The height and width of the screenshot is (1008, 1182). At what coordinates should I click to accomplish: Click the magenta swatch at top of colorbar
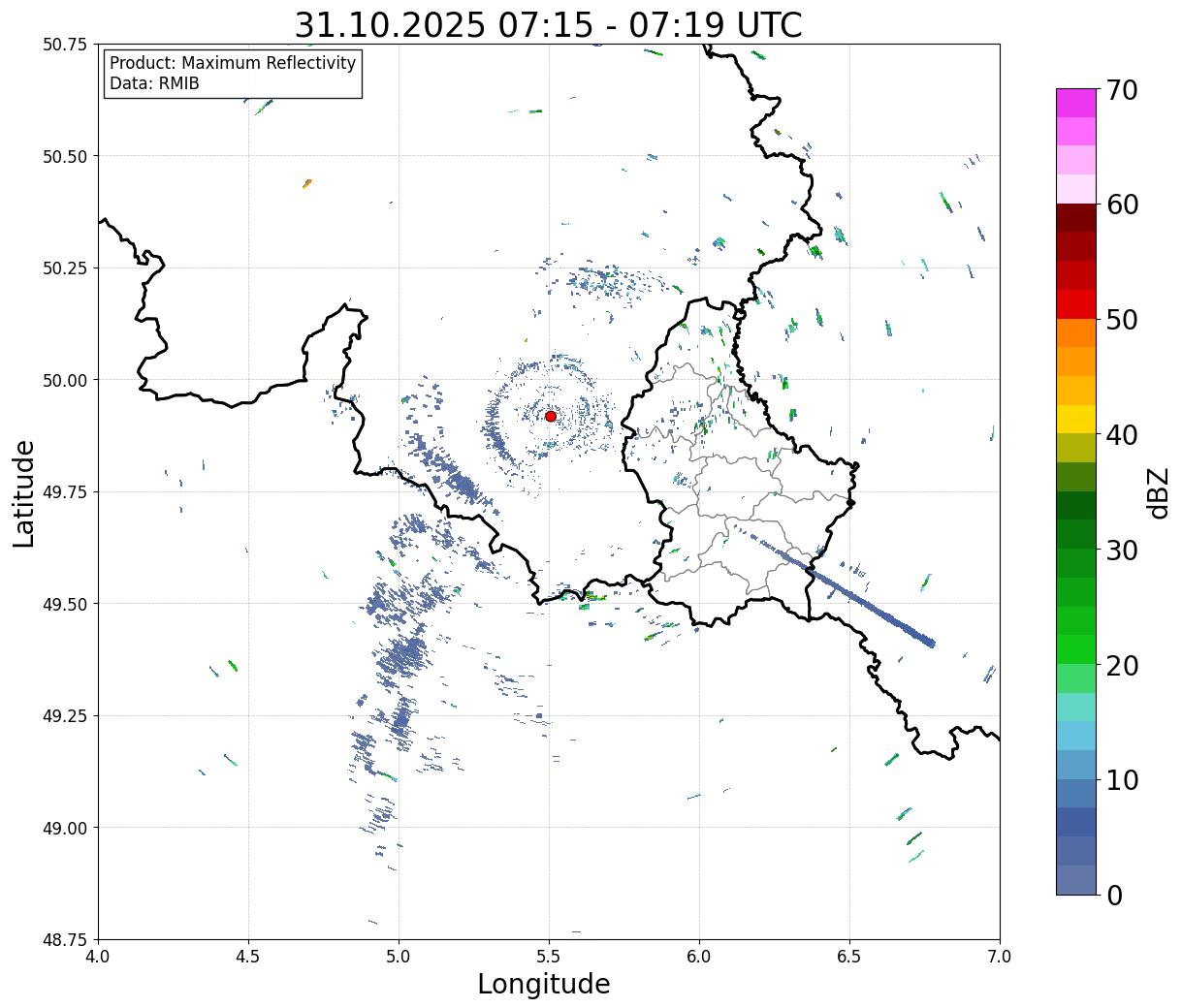(1075, 103)
